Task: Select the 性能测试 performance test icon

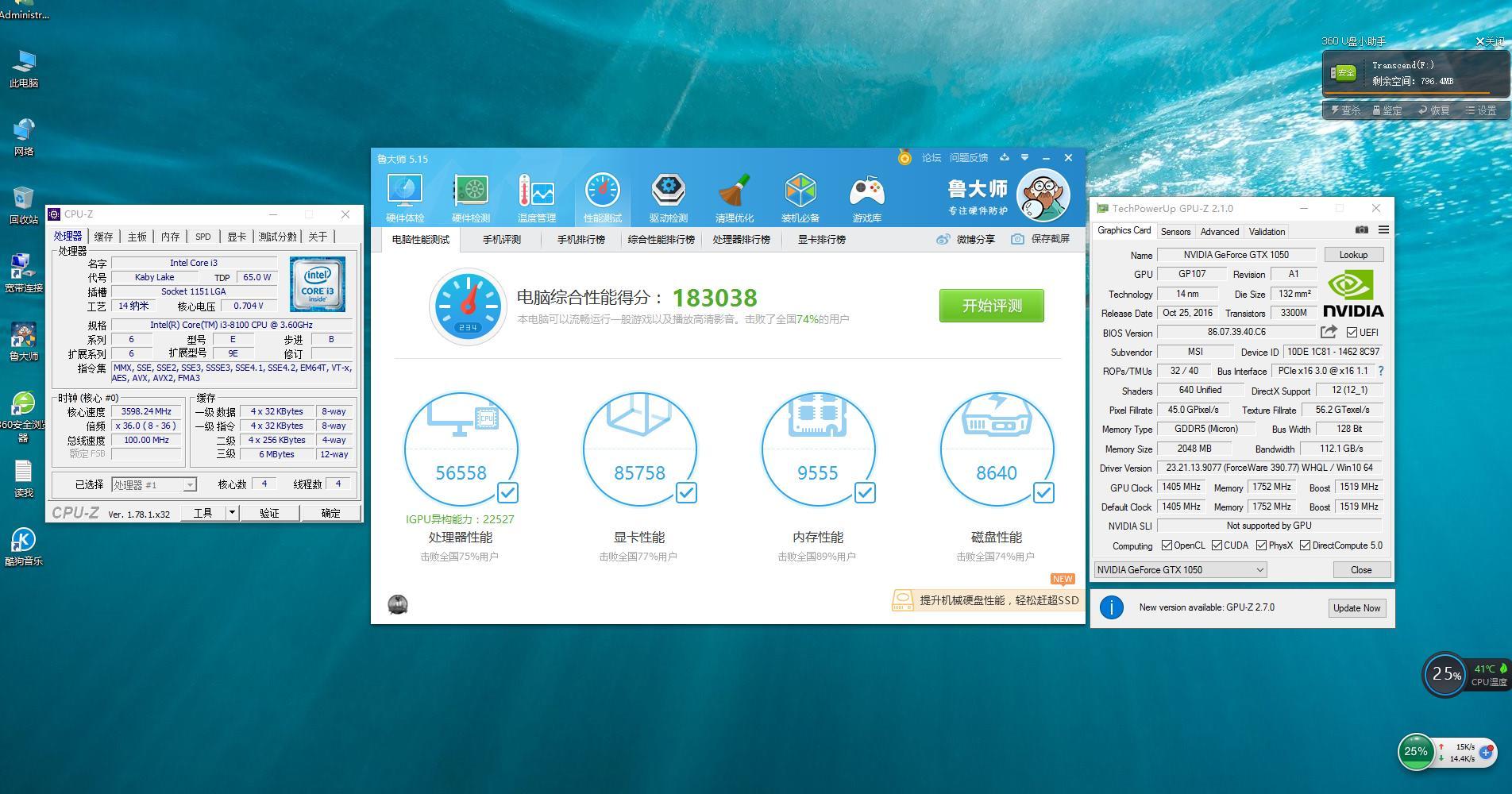Action: tap(602, 198)
